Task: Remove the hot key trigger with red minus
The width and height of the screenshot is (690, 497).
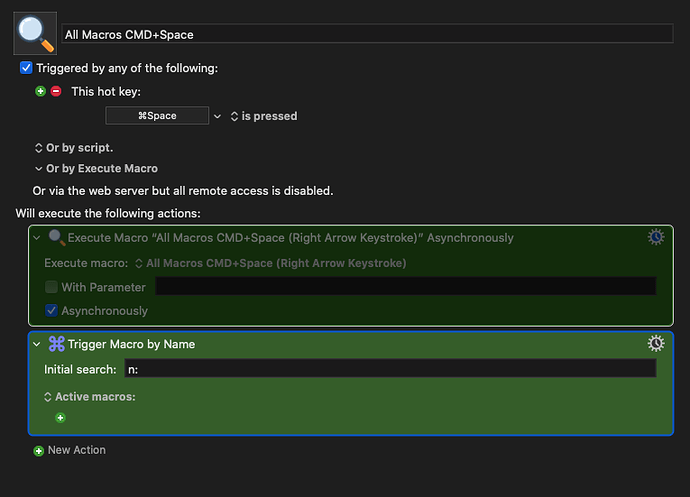Action: 56,91
